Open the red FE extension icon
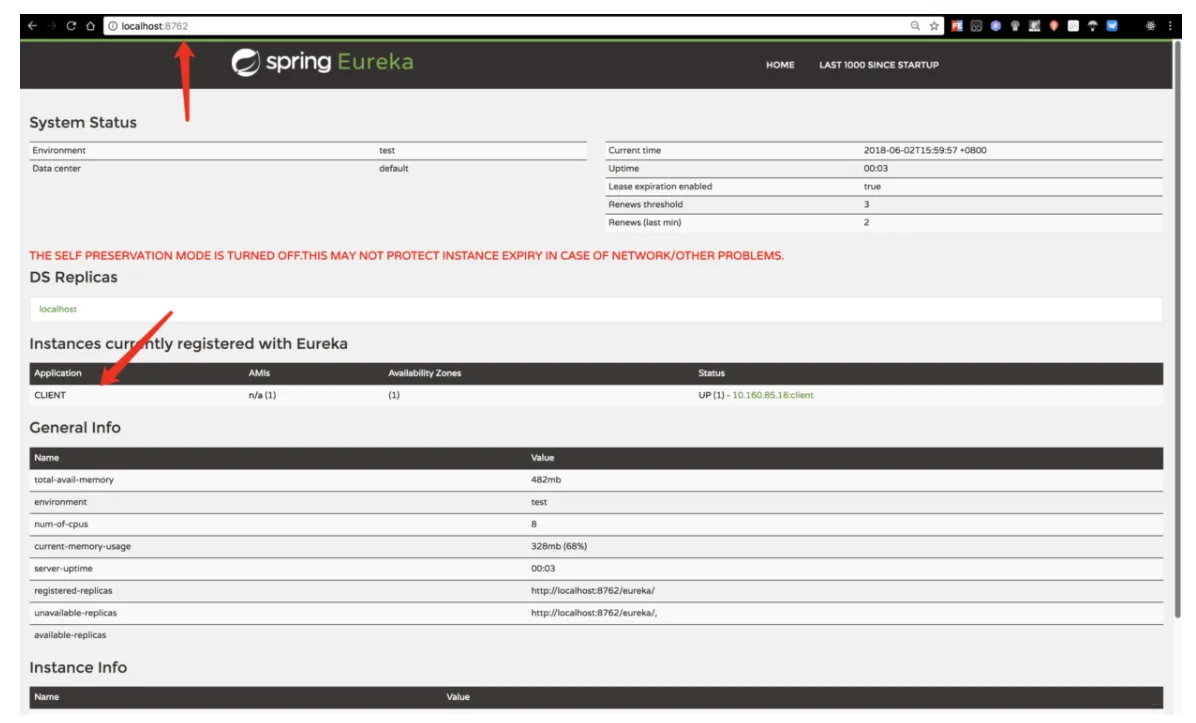1196x723 pixels. (956, 26)
